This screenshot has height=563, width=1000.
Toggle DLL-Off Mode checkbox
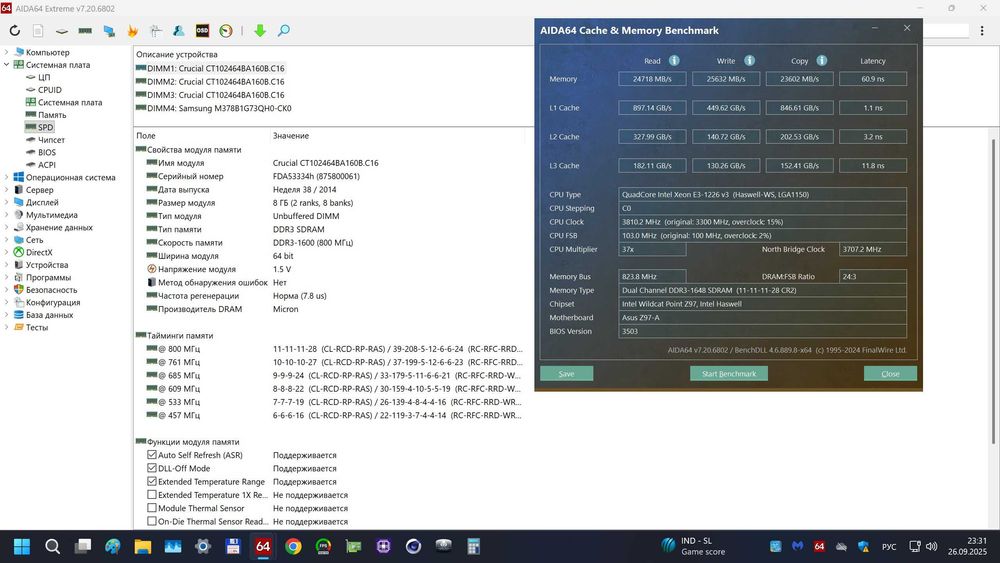coord(152,468)
